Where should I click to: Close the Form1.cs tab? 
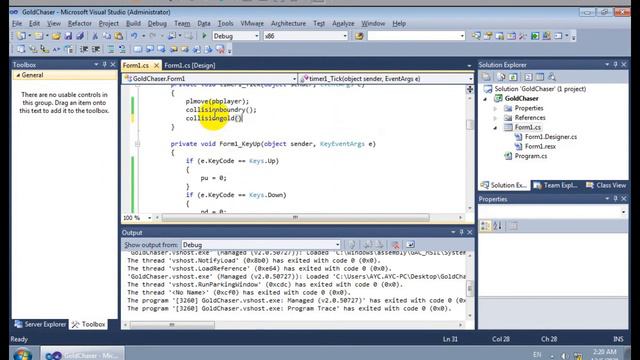point(156,65)
